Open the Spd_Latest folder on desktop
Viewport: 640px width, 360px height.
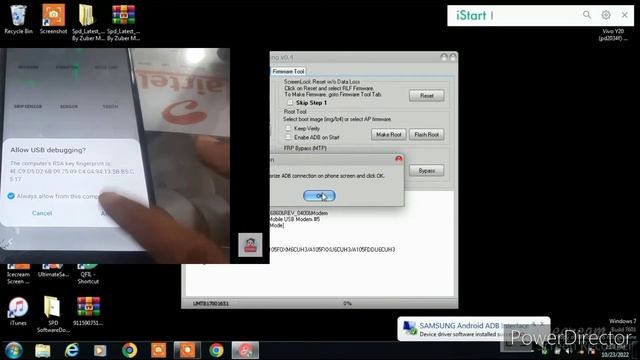88,22
